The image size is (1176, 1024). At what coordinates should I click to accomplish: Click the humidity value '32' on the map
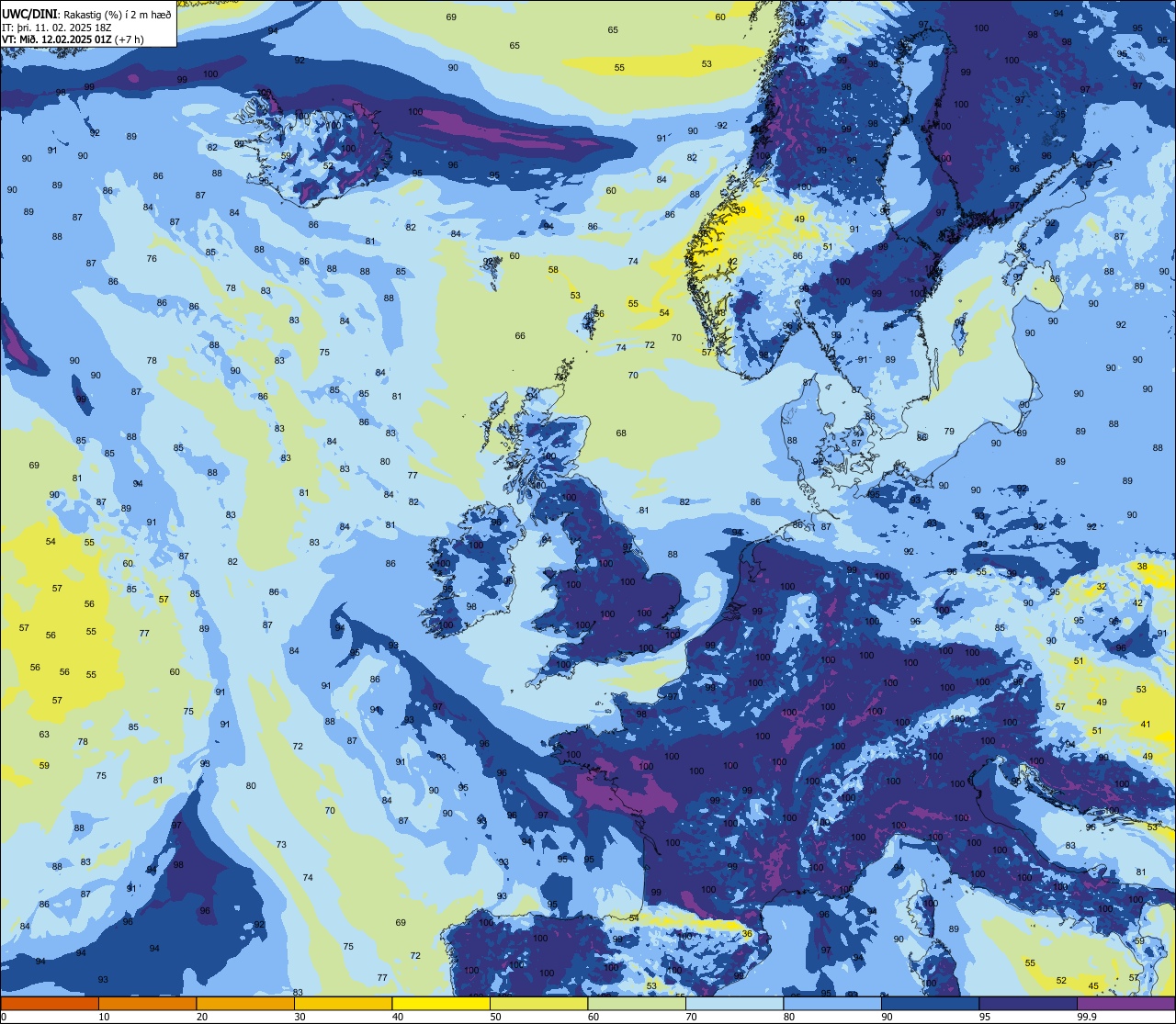(x=1102, y=586)
